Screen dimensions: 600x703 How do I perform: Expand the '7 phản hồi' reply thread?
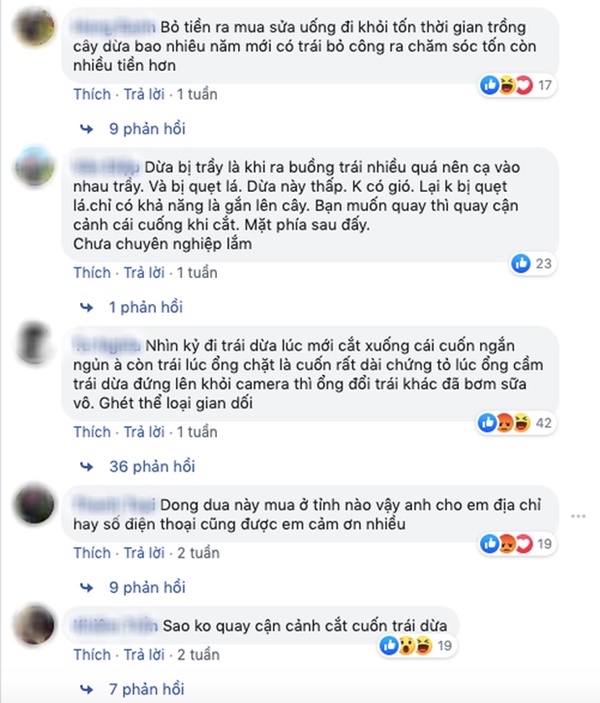pyautogui.click(x=147, y=689)
